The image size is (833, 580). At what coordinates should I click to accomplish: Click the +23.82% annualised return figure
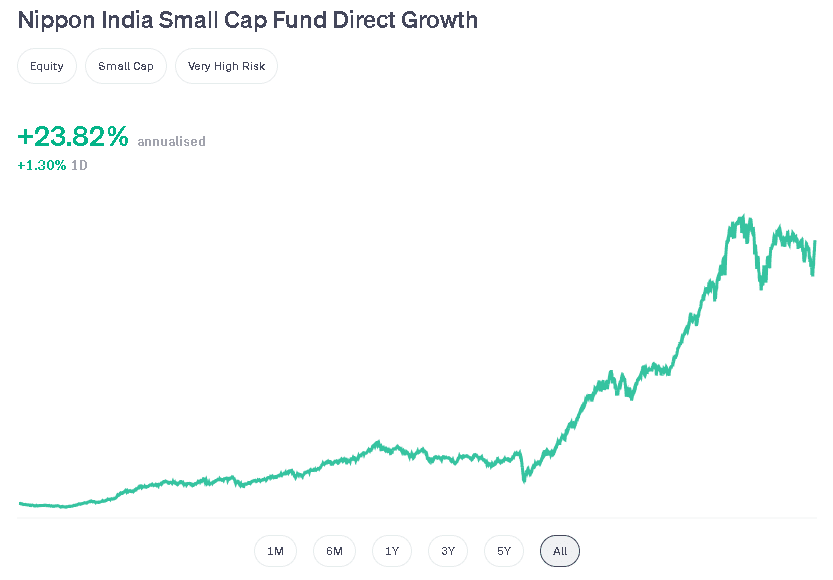pos(73,138)
